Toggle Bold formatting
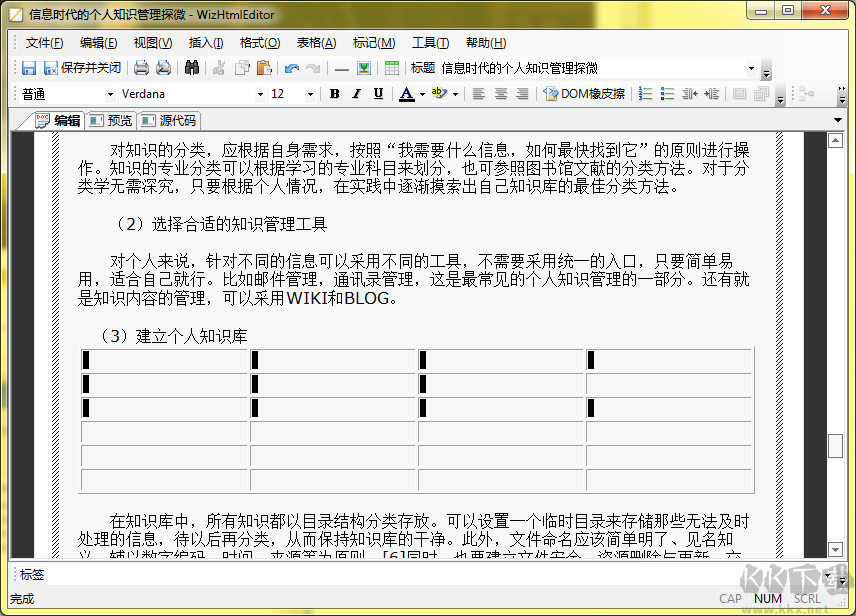This screenshot has height=616, width=856. (x=335, y=94)
